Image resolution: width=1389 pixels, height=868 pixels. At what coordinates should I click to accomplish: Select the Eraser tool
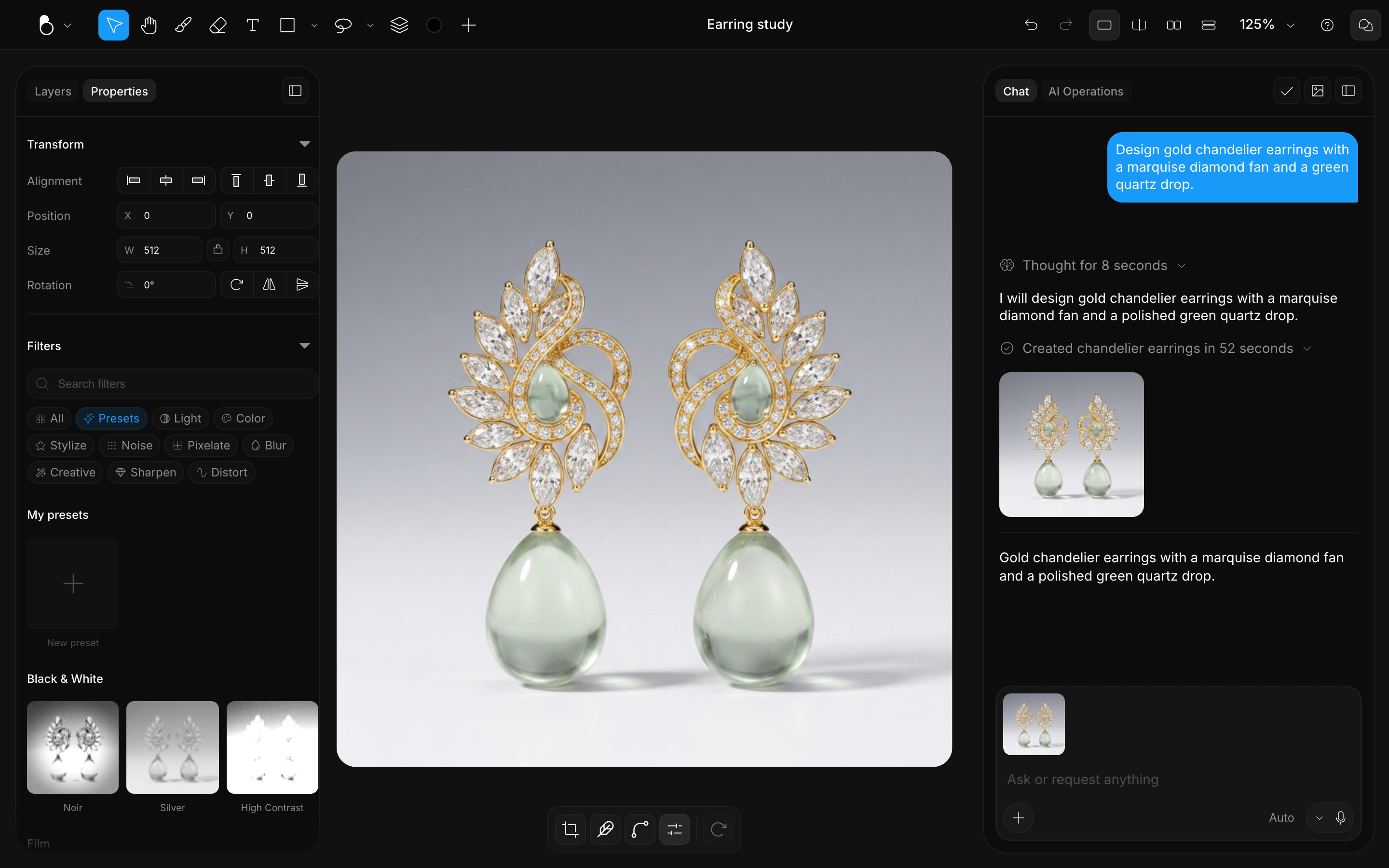[218, 25]
